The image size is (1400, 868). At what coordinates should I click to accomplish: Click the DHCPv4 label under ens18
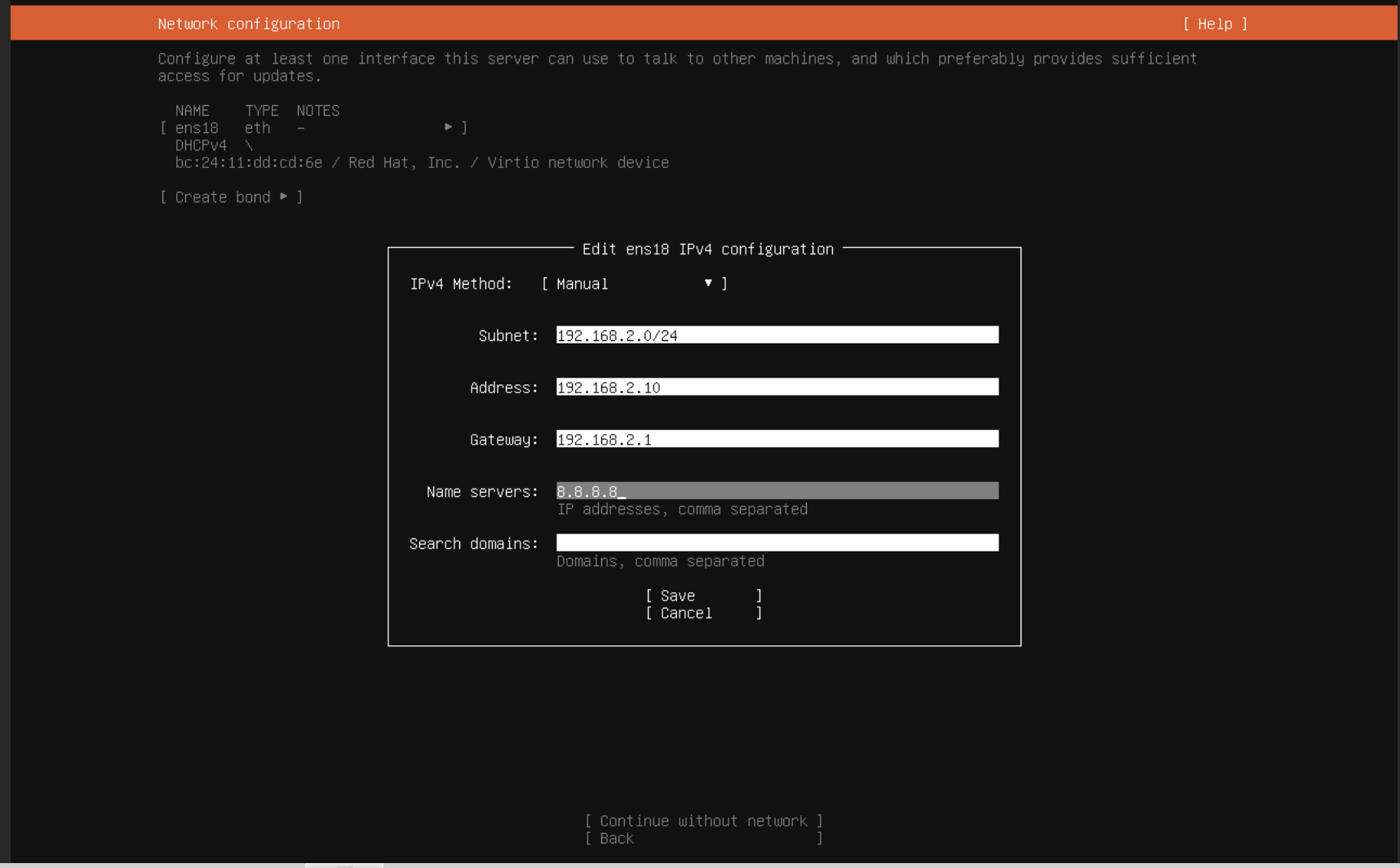click(x=201, y=144)
